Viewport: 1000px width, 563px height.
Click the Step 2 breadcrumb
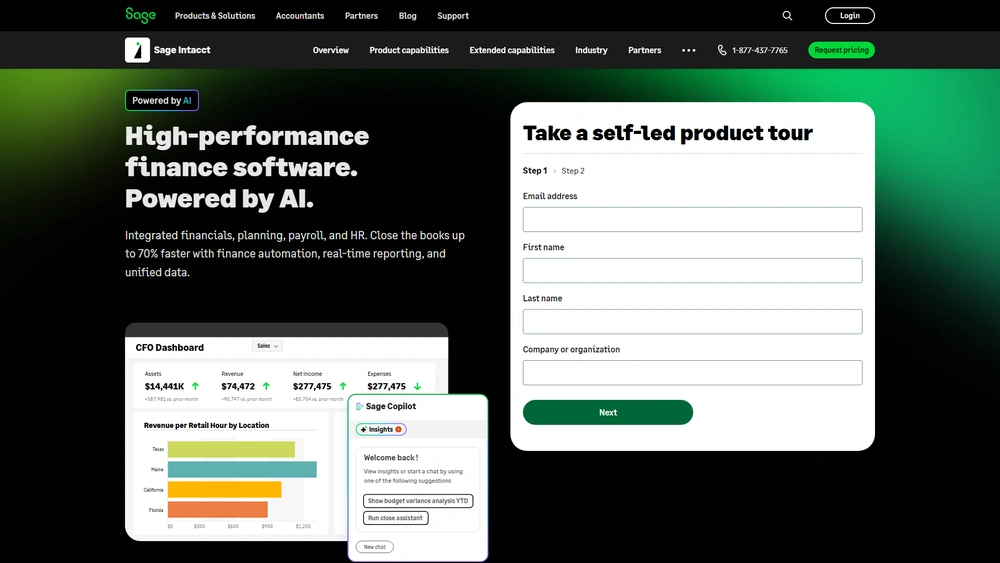click(573, 171)
